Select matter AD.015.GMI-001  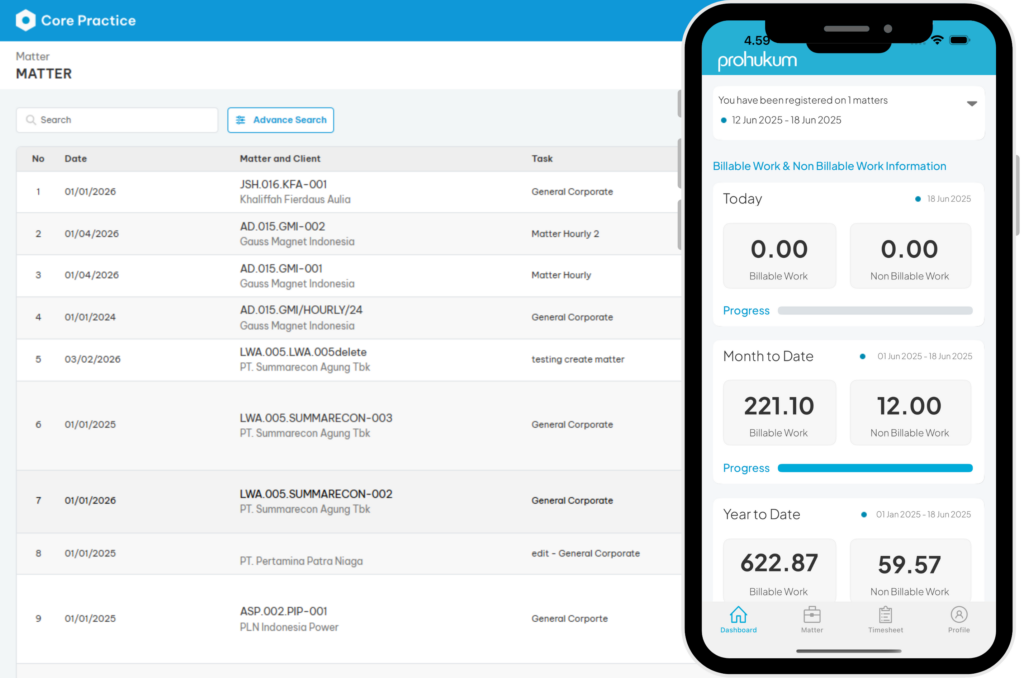point(281,268)
